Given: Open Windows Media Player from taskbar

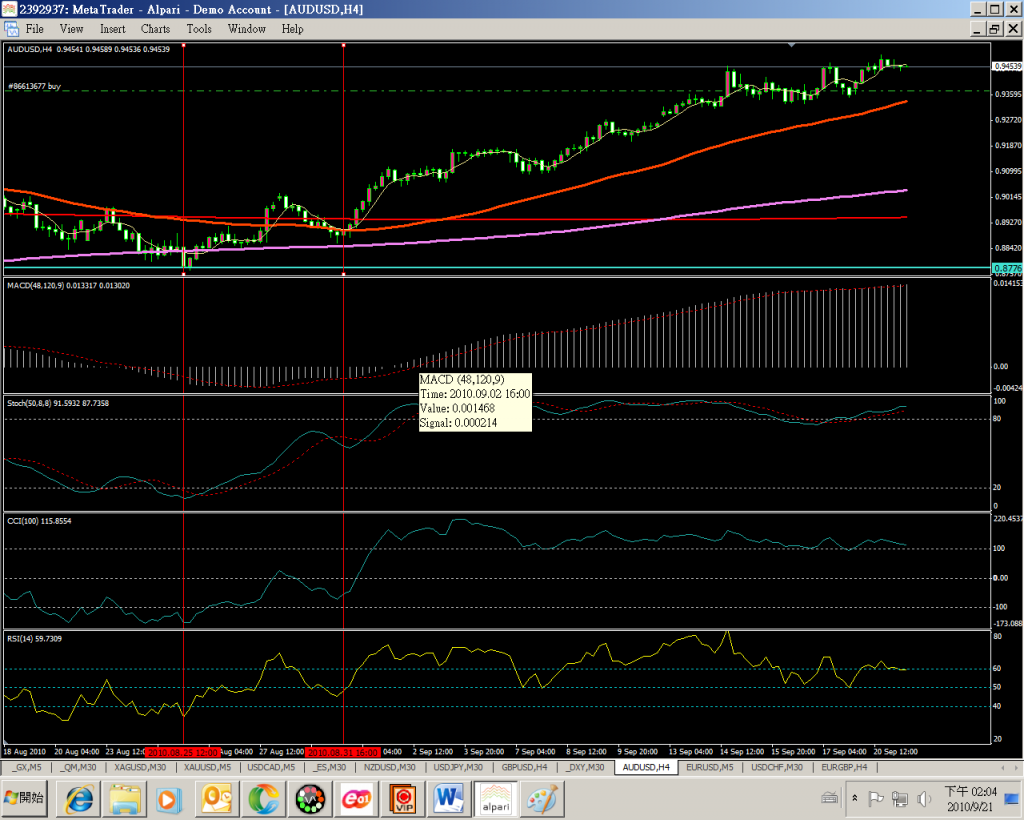Looking at the screenshot, I should 169,799.
